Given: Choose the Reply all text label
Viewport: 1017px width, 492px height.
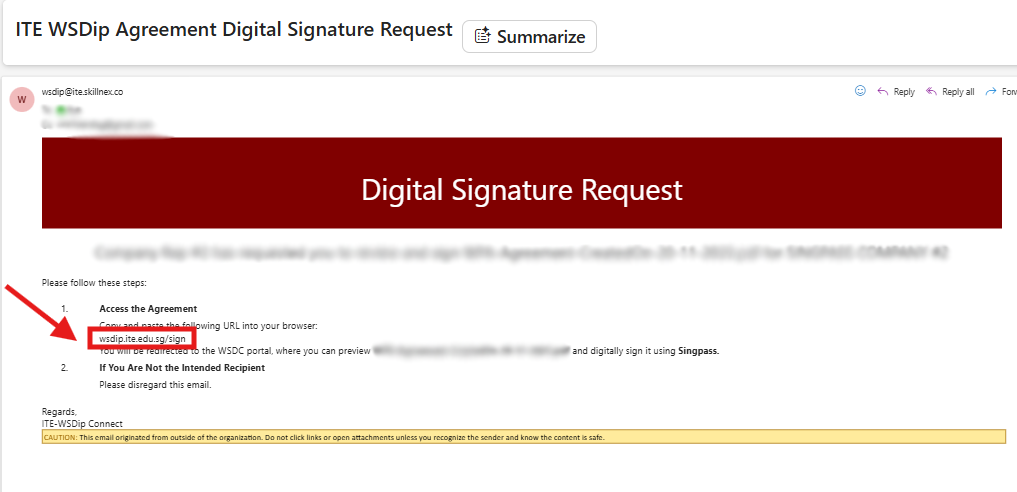Looking at the screenshot, I should point(958,92).
